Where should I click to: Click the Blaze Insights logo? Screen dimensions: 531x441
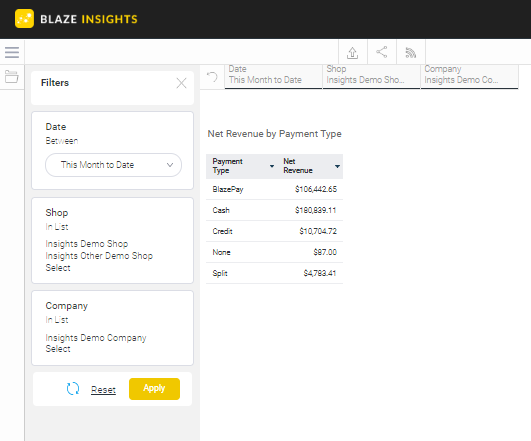point(76,19)
